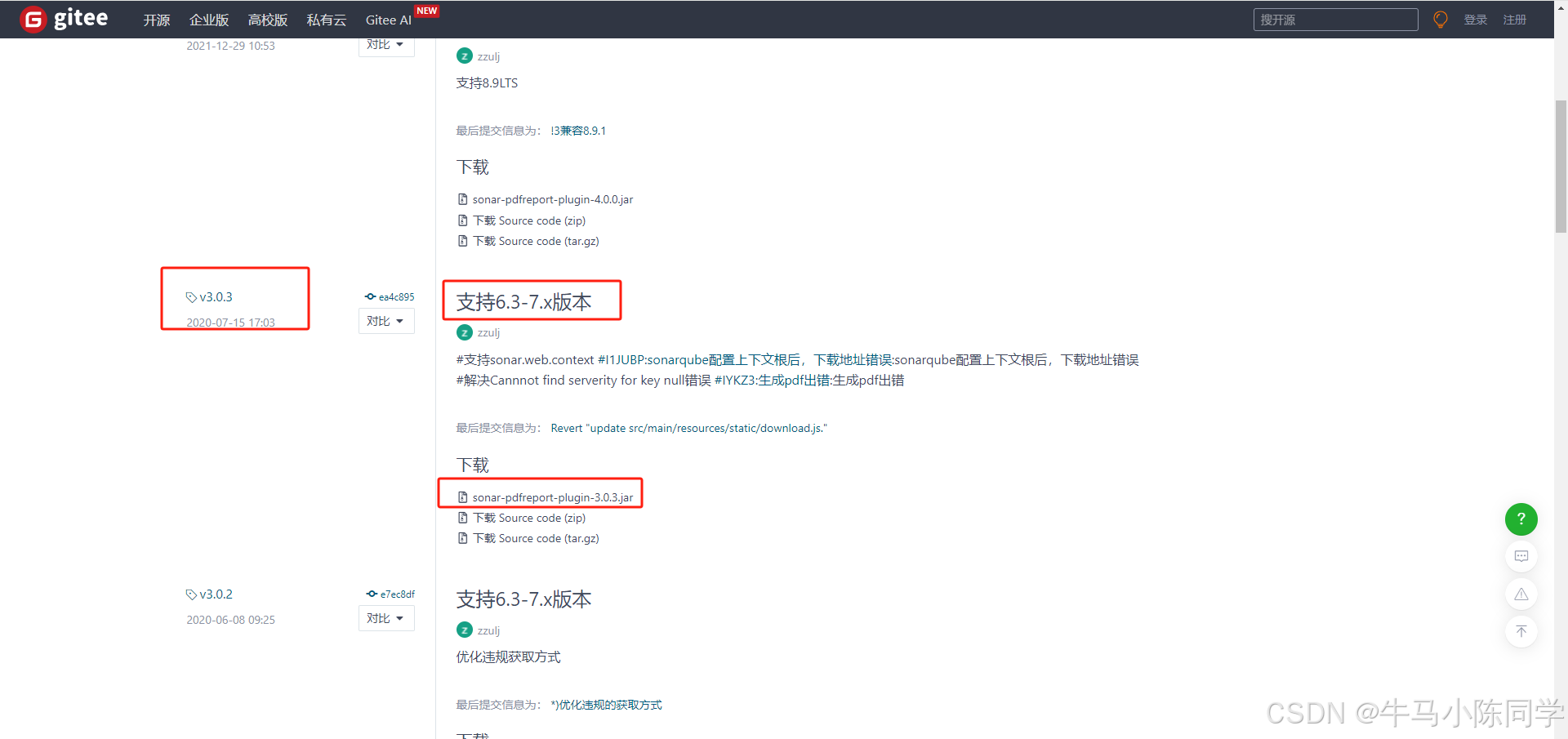The image size is (1568, 739).
Task: Click the date 2021-12-29 10:53
Action: click(x=230, y=46)
